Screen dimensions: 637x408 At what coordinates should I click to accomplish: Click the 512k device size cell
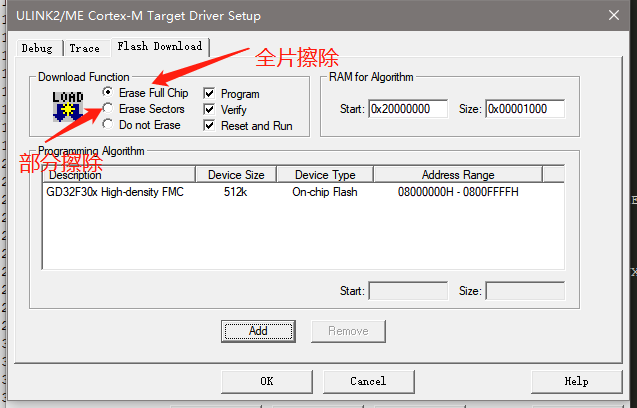click(x=235, y=192)
